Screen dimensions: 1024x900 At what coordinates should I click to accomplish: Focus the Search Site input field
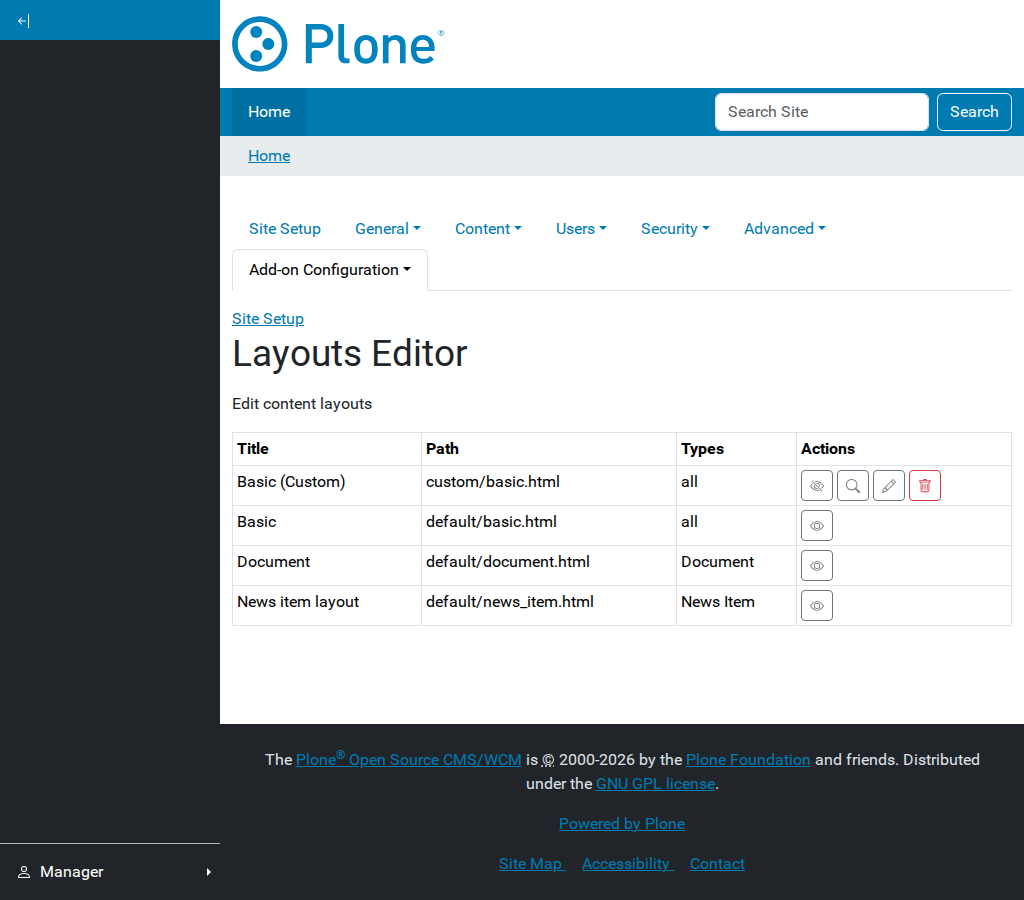tap(822, 112)
